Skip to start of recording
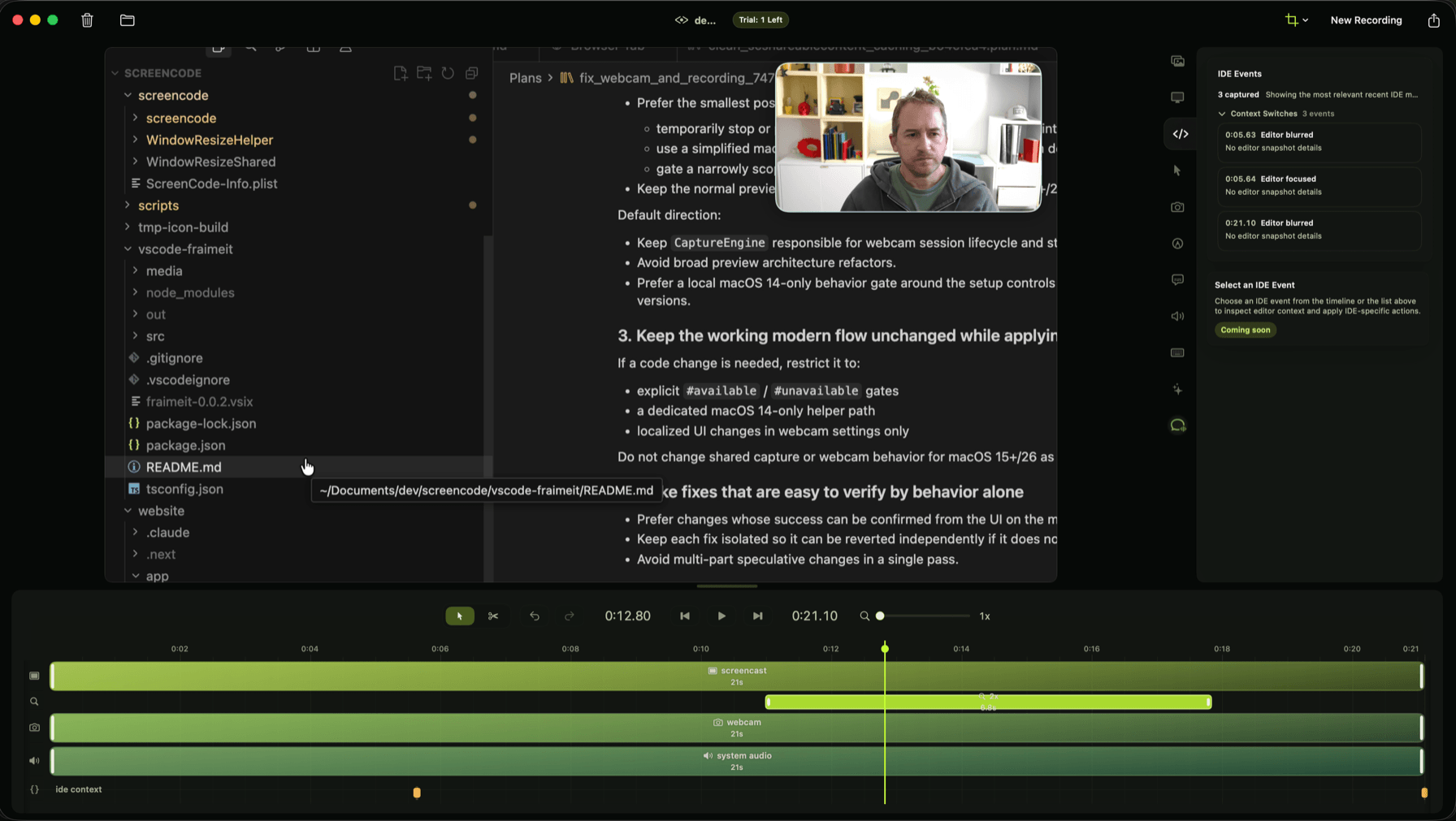Viewport: 1456px width, 821px height. pos(685,616)
